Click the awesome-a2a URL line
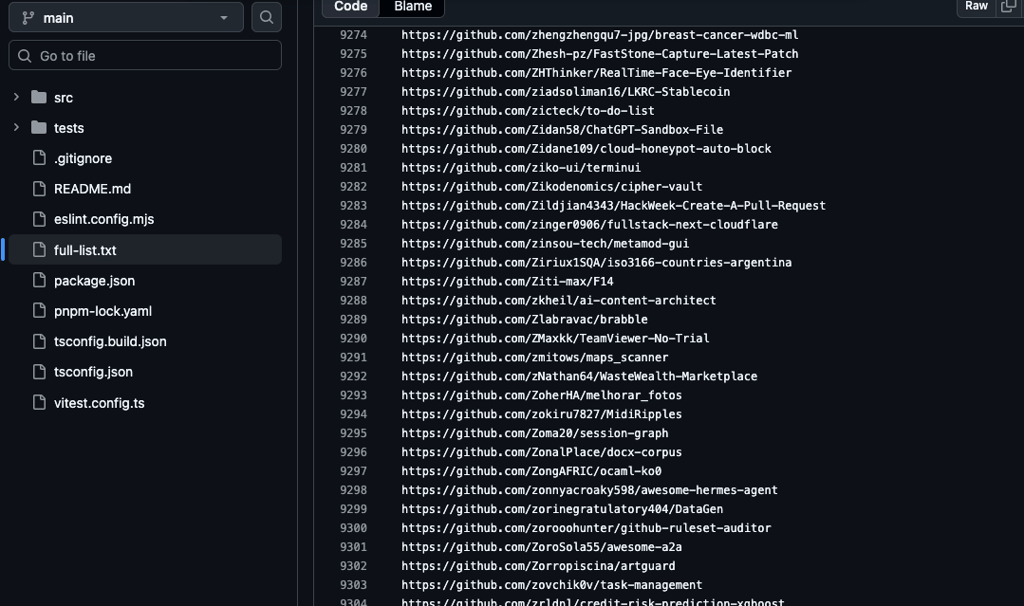The image size is (1024, 606). tap(541, 546)
